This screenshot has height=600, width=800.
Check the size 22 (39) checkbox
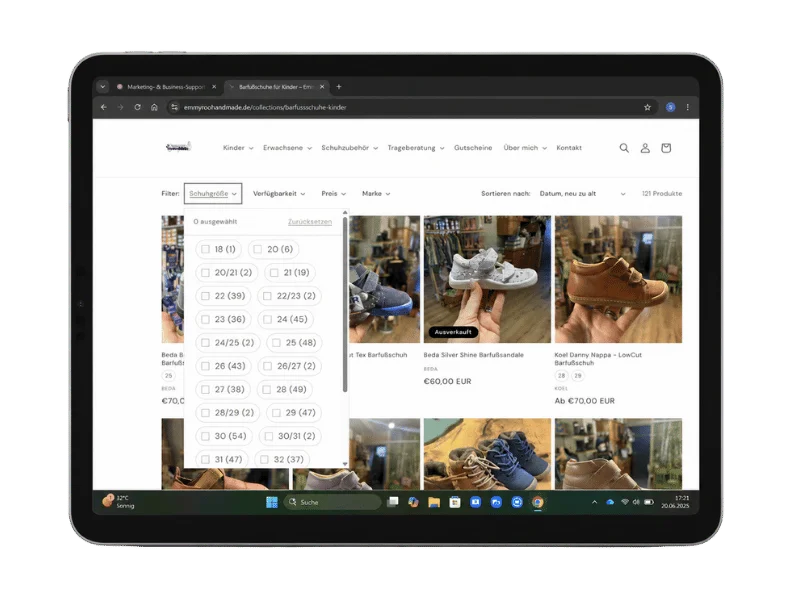click(205, 296)
